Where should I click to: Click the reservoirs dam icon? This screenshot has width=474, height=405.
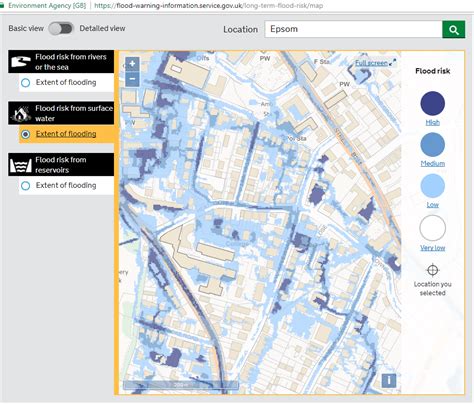21,165
